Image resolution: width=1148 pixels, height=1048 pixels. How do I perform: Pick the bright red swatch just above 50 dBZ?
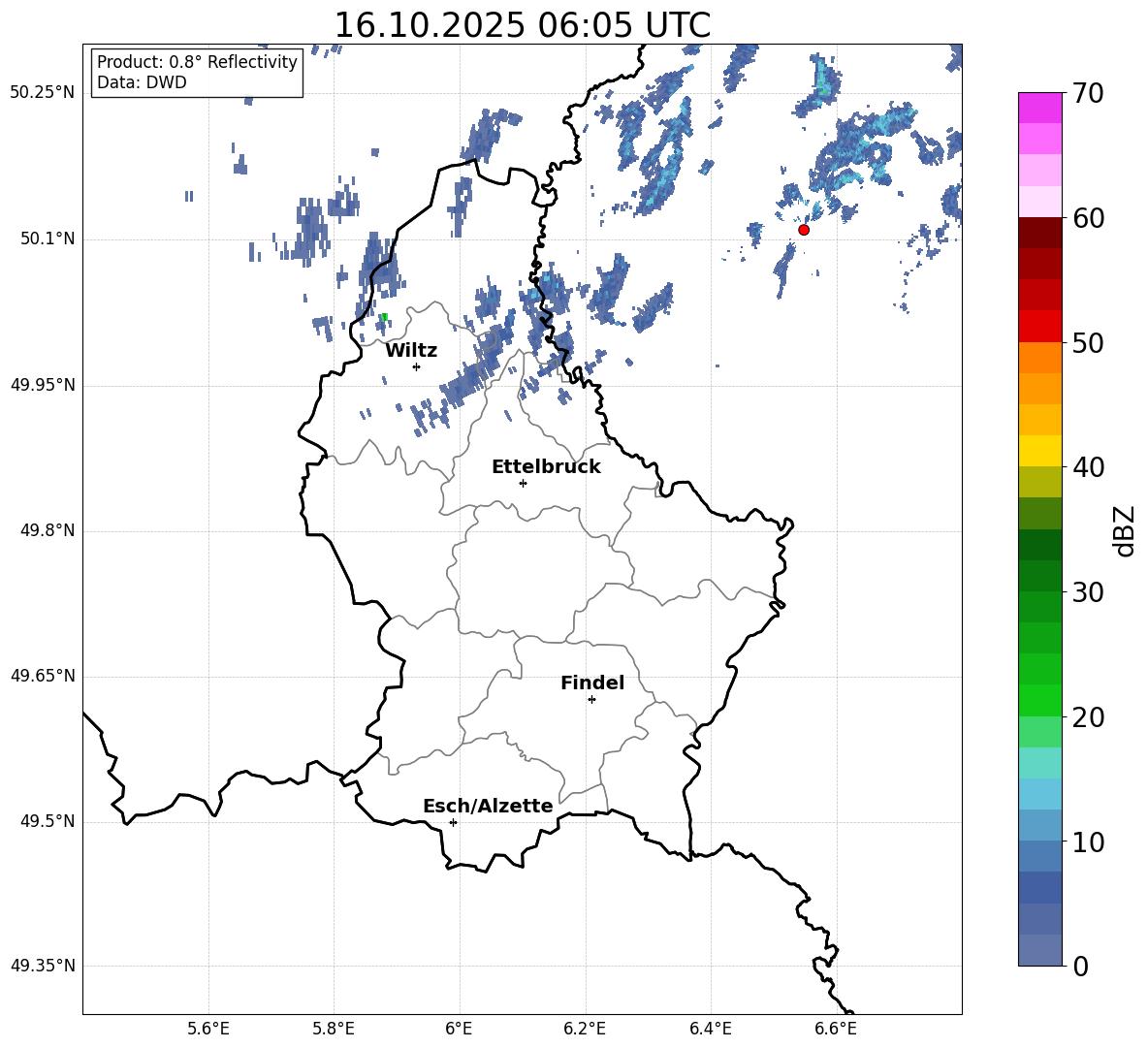[x=1039, y=327]
